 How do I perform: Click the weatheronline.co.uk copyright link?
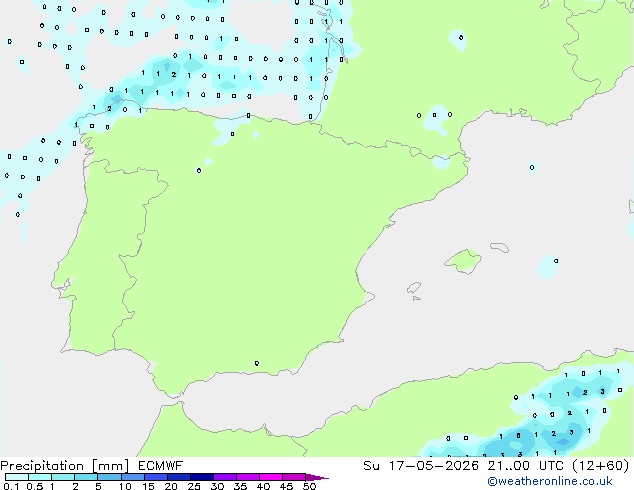tap(550, 481)
